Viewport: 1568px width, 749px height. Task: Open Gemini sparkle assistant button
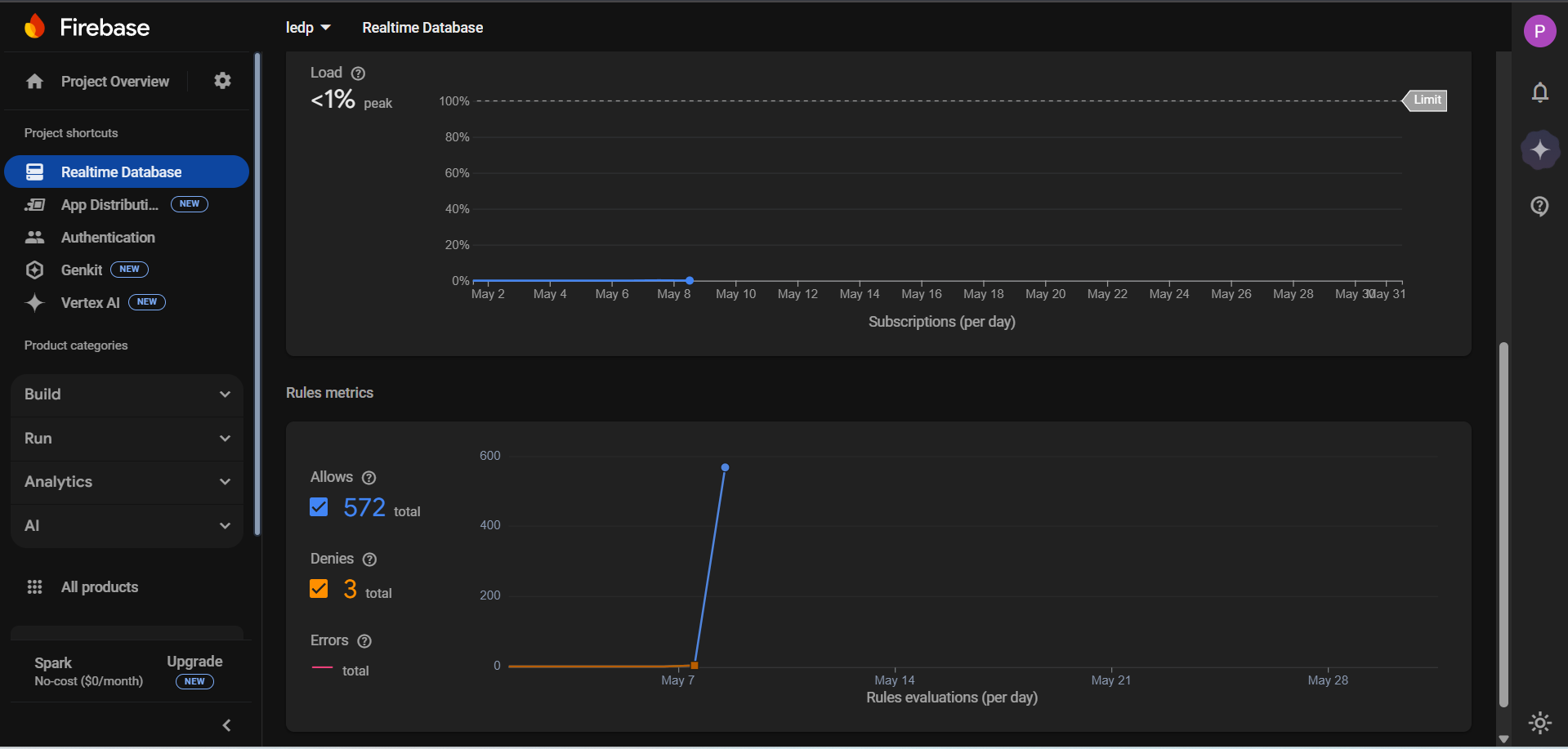pyautogui.click(x=1539, y=149)
